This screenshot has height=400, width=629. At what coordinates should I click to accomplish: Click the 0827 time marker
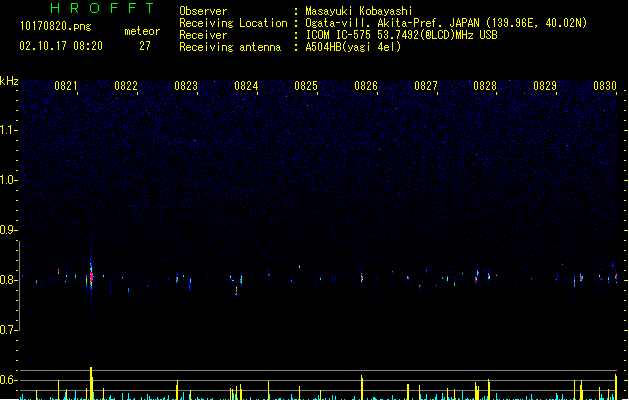click(426, 86)
